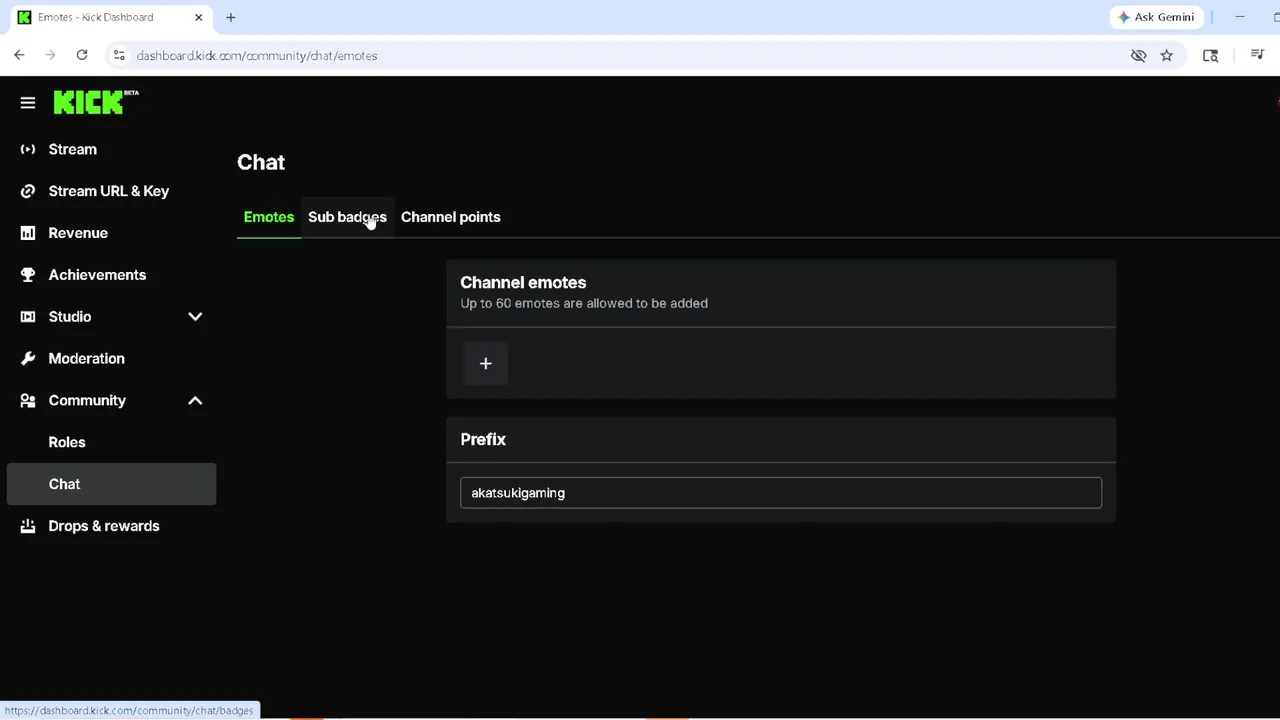
Task: Open the hamburger menu beside the Kick logo
Action: [28, 102]
